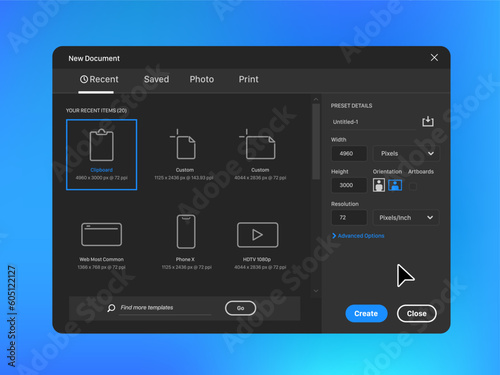Switch to the Photo tab
Image resolution: width=500 pixels, height=375 pixels.
pyautogui.click(x=202, y=79)
